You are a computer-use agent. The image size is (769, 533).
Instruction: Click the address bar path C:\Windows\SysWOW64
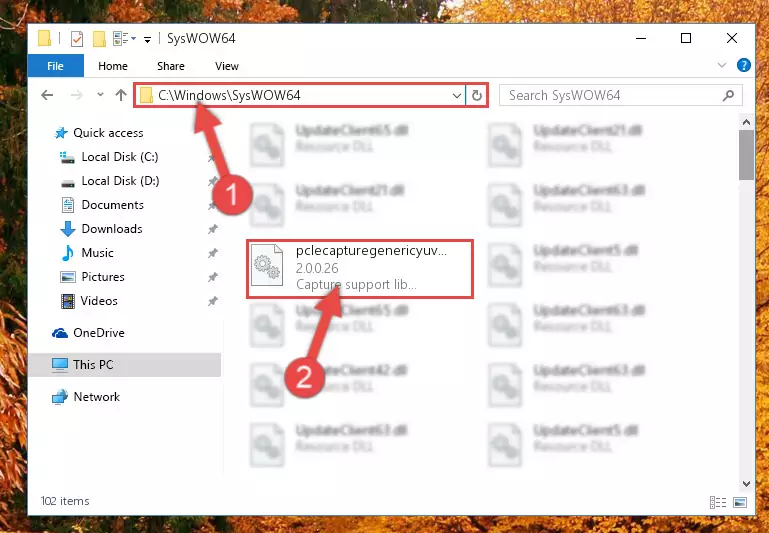point(229,95)
